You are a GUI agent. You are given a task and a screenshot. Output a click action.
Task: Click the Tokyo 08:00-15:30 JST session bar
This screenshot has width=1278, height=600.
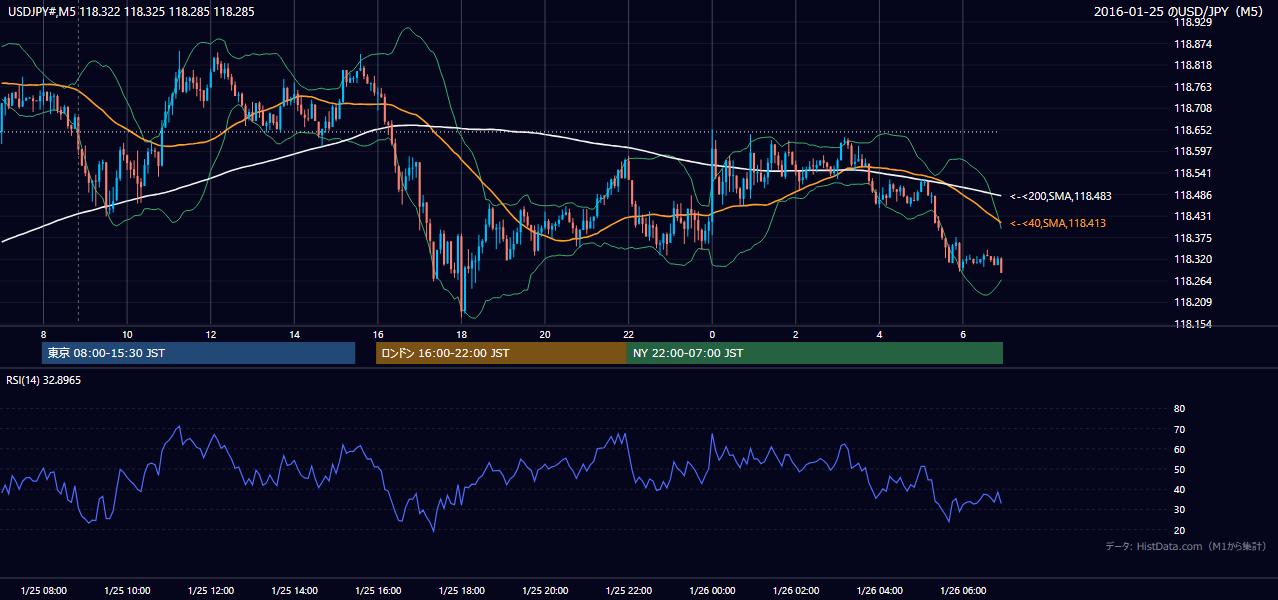[x=198, y=353]
